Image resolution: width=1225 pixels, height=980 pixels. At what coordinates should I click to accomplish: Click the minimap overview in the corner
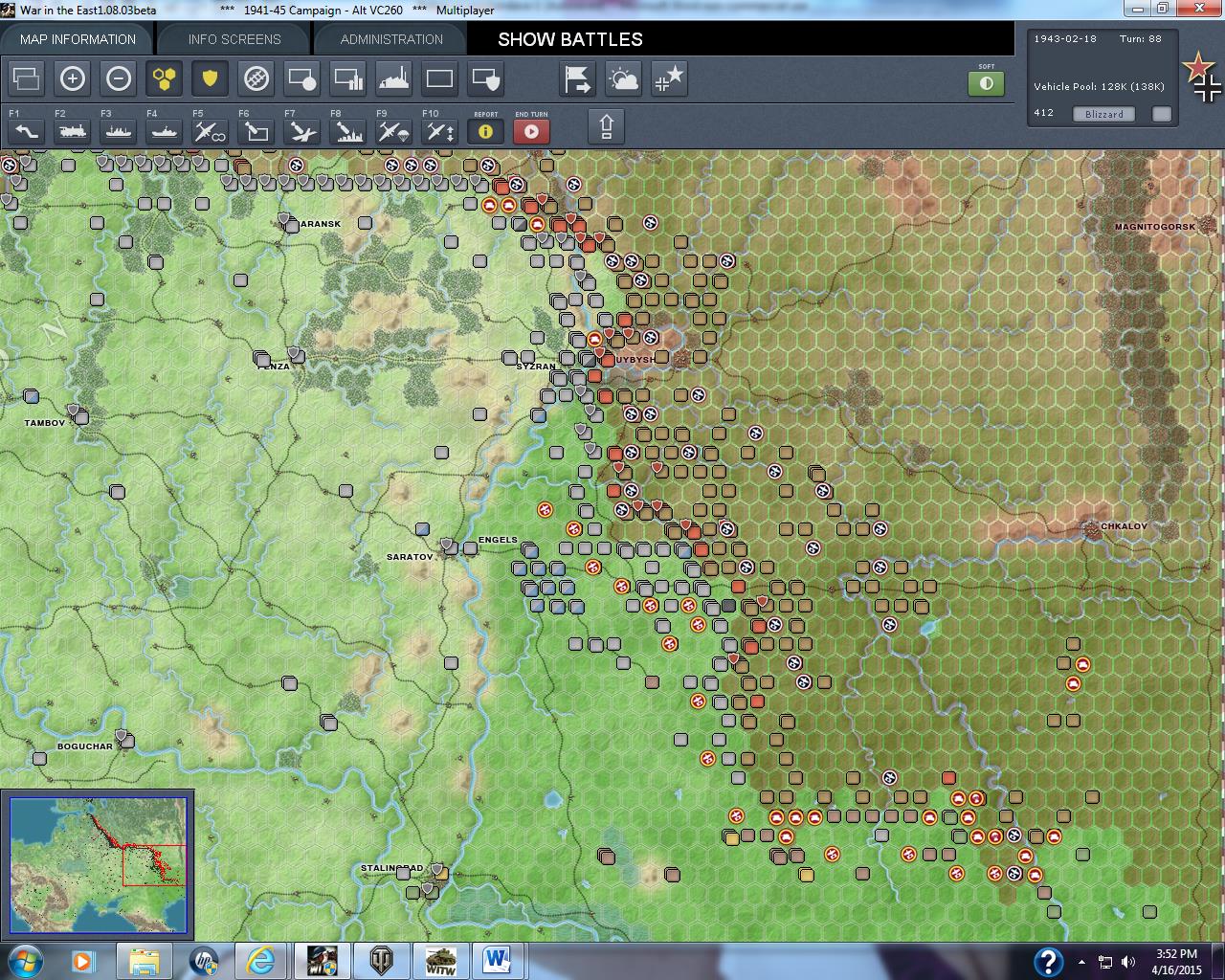[x=98, y=864]
